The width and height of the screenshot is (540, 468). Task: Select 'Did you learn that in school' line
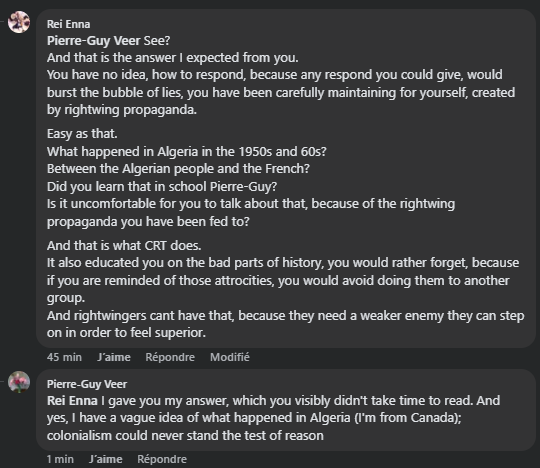[x=162, y=186]
